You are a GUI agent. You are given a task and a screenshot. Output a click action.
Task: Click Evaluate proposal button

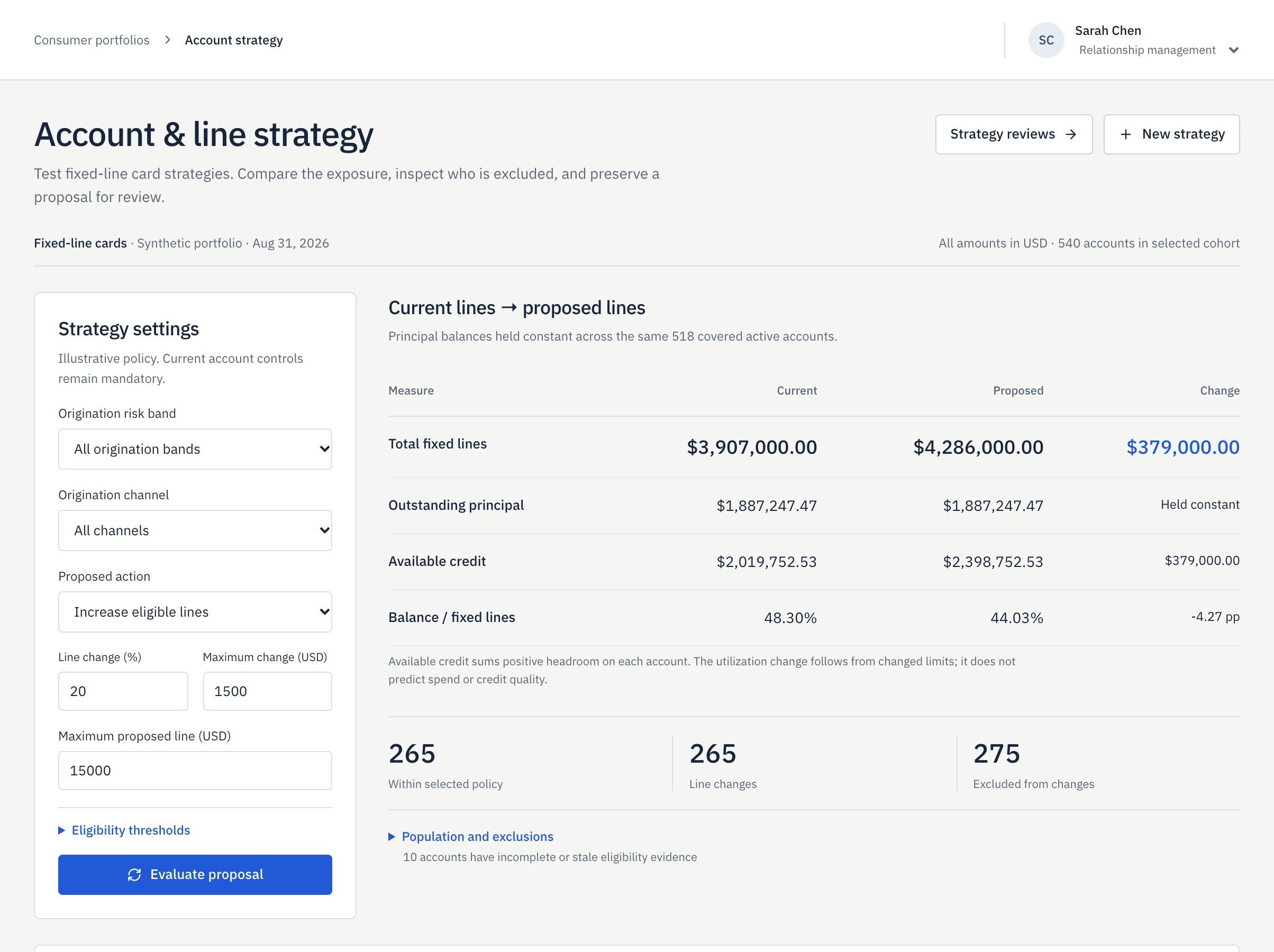[195, 875]
